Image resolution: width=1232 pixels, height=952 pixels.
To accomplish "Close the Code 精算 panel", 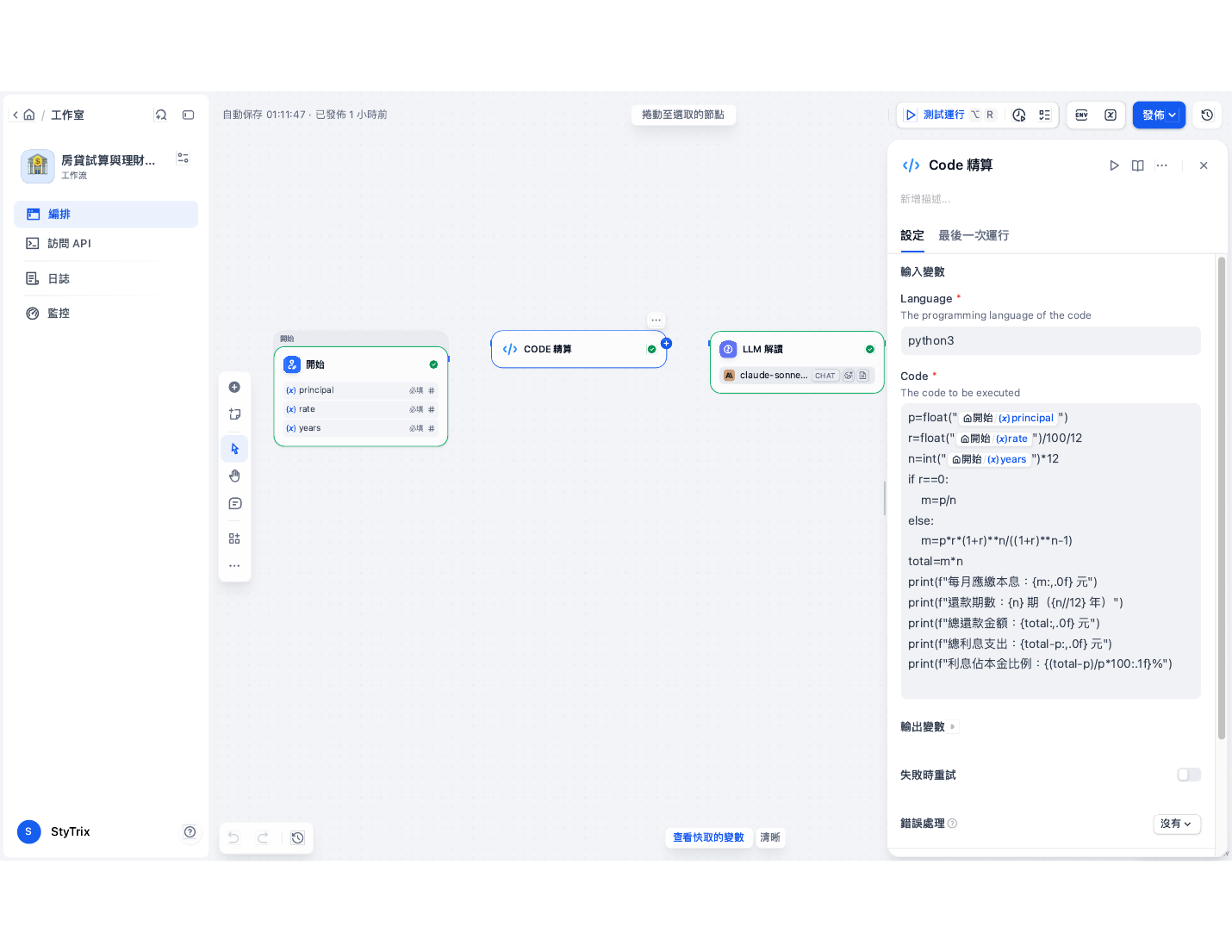I will [x=1204, y=165].
